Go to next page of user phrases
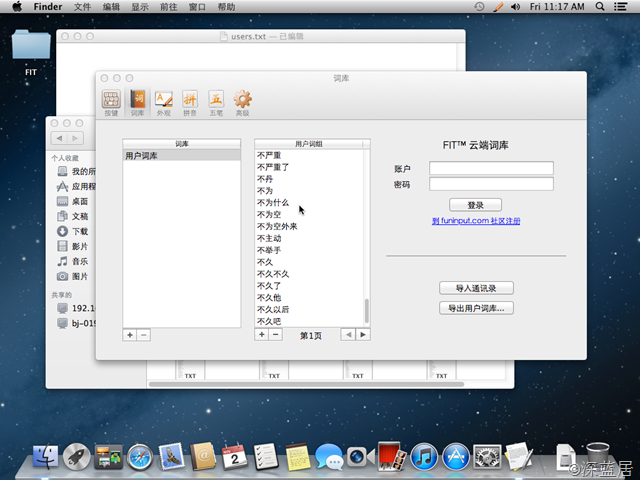The width and height of the screenshot is (640, 480). point(363,335)
